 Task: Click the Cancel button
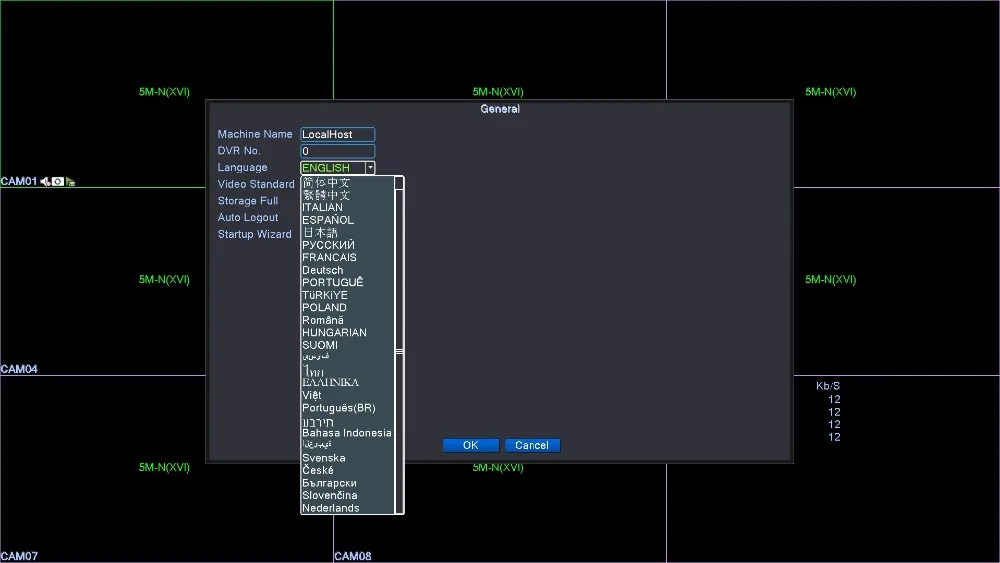tap(532, 445)
